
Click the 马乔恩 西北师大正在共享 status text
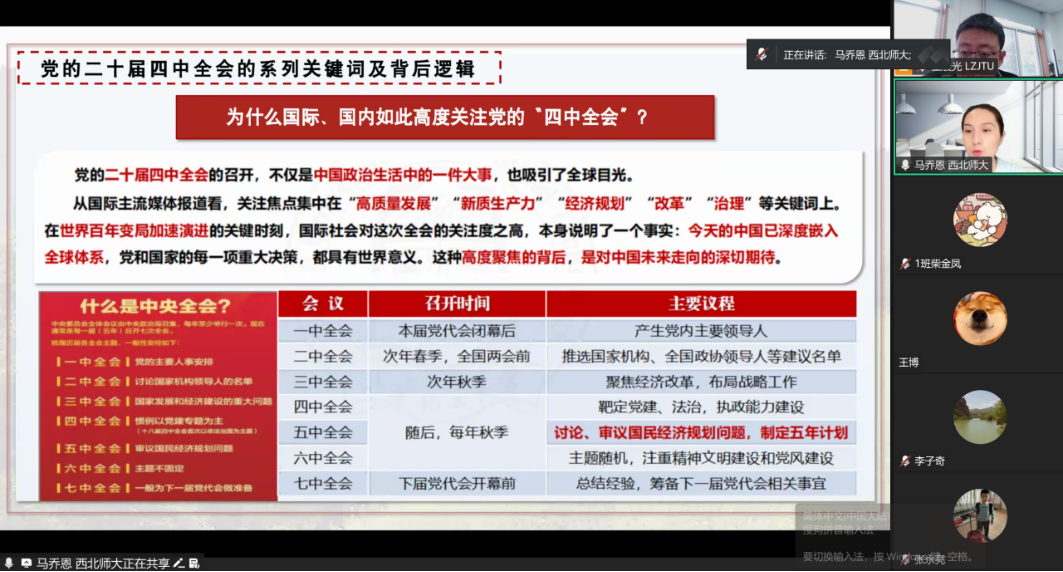[103, 563]
